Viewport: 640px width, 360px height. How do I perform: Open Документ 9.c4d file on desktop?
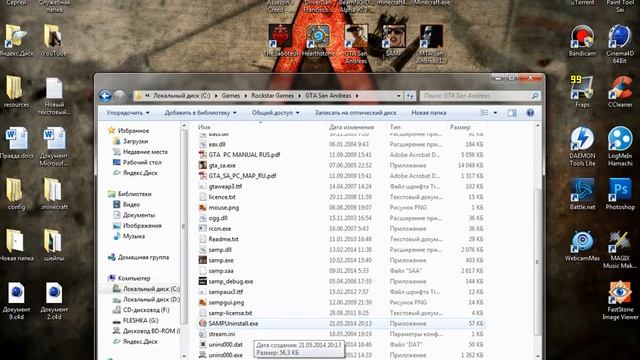(16, 300)
